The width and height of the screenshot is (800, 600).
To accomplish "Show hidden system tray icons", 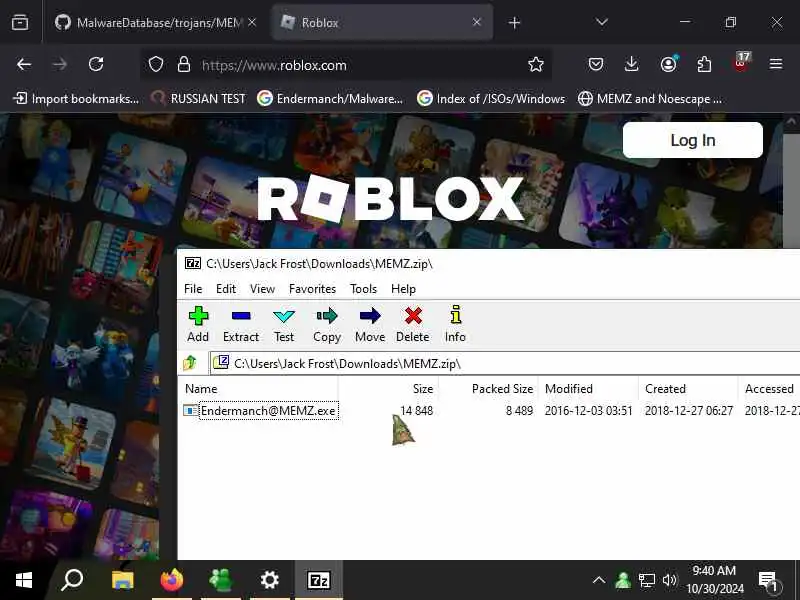I will (598, 580).
